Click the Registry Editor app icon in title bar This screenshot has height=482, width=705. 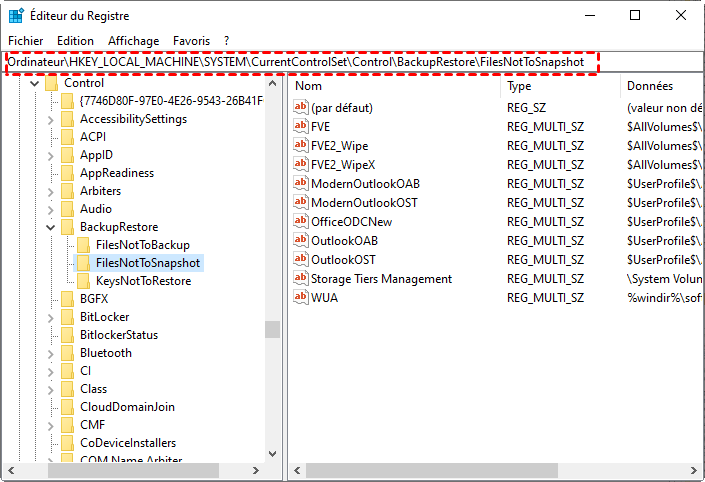16,16
